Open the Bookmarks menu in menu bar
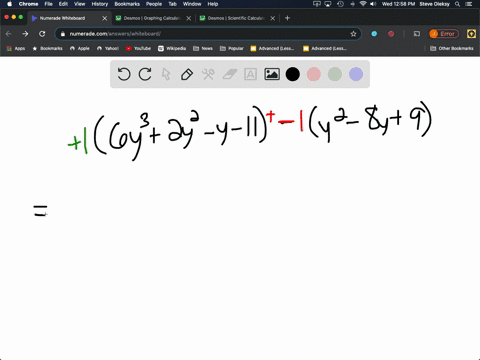480x360 pixels. (x=127, y=4)
